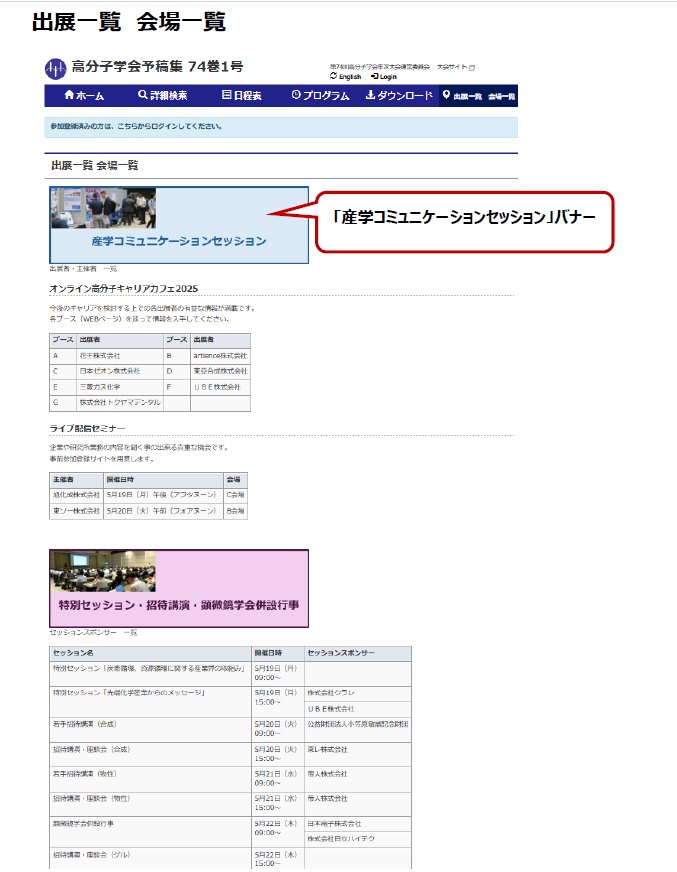Click the login notice for registered participants
Image resolution: width=677 pixels, height=872 pixels.
281,127
